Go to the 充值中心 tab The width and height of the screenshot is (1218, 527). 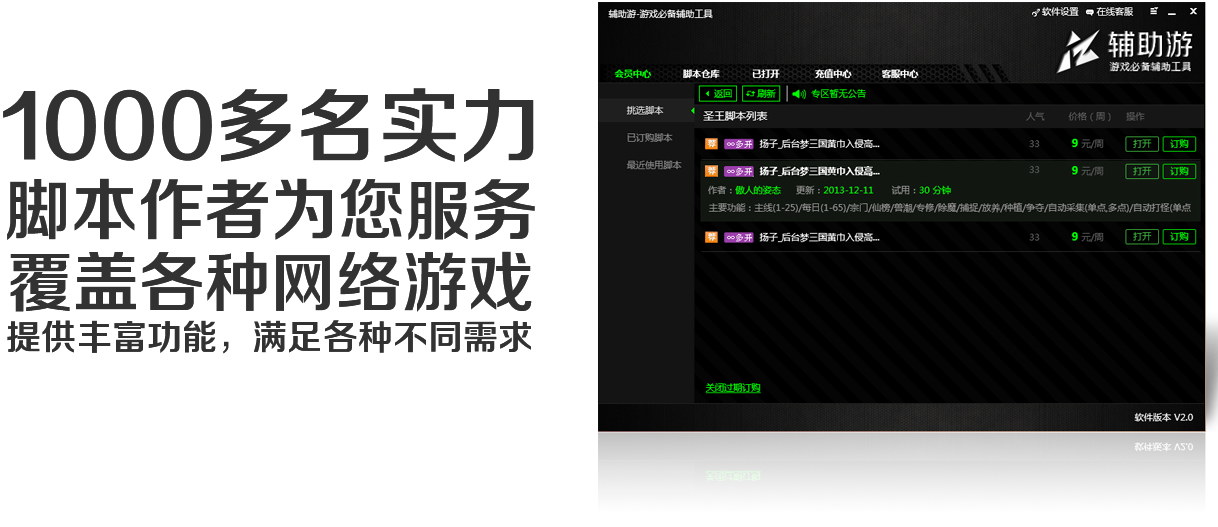click(x=833, y=74)
